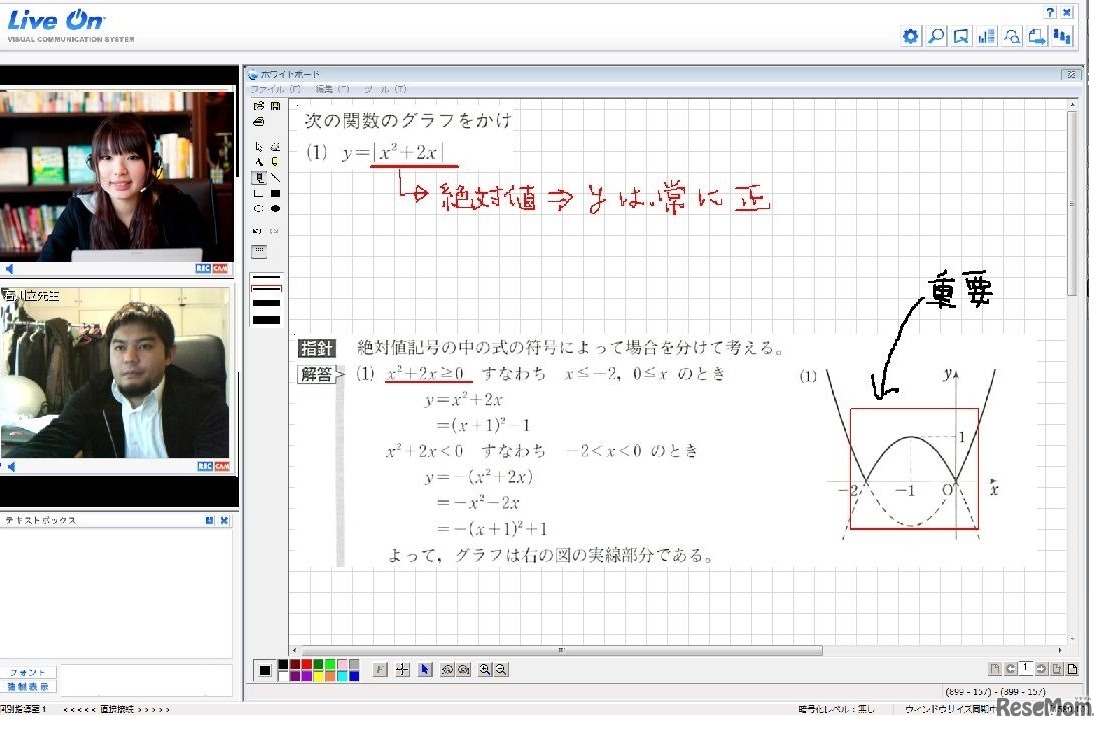Screen dimensions: 1107x730
Task: Open a file from the whiteboard toolbar
Action: [x=259, y=106]
